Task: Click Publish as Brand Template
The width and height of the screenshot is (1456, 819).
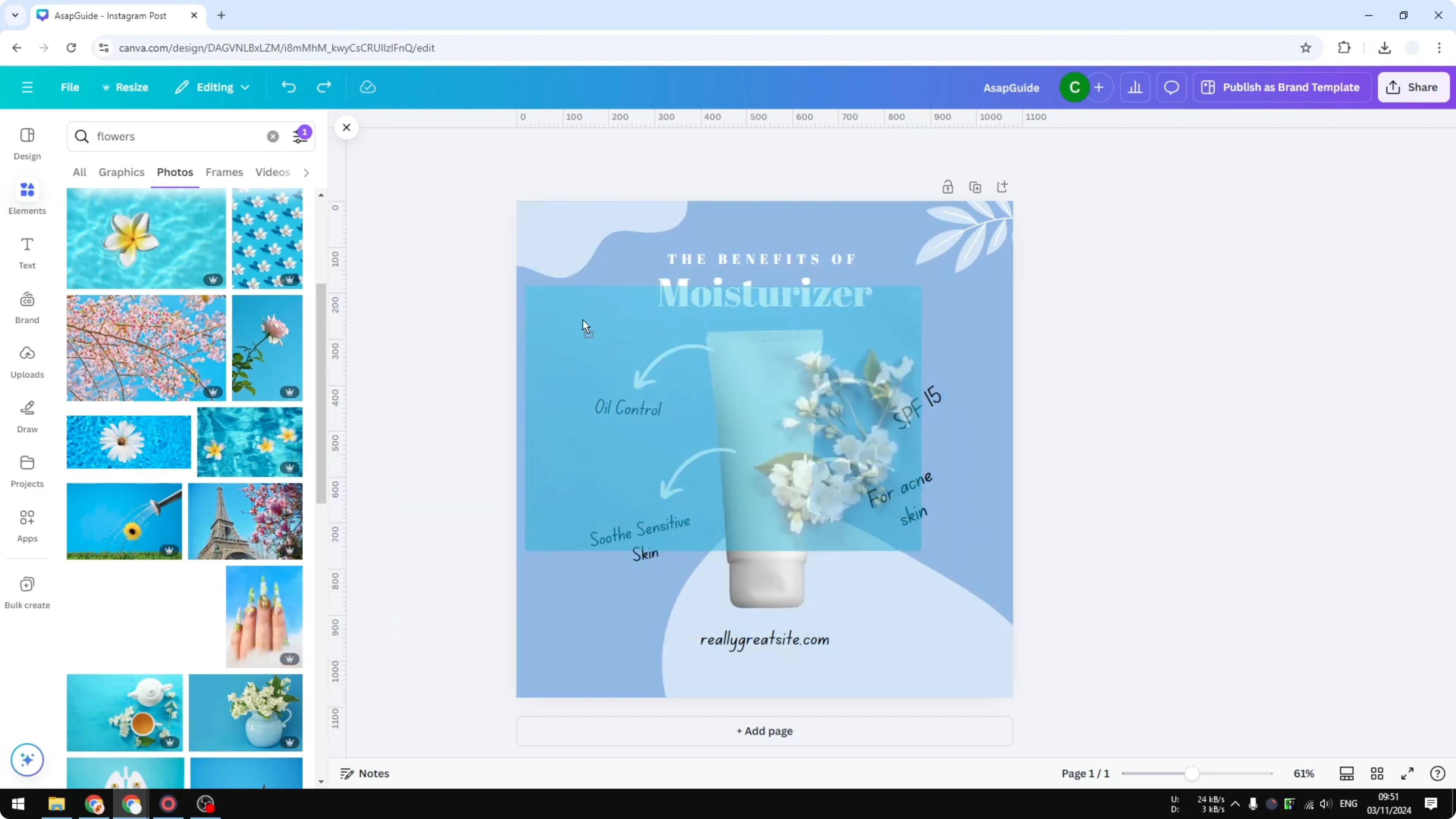Action: pos(1282,87)
